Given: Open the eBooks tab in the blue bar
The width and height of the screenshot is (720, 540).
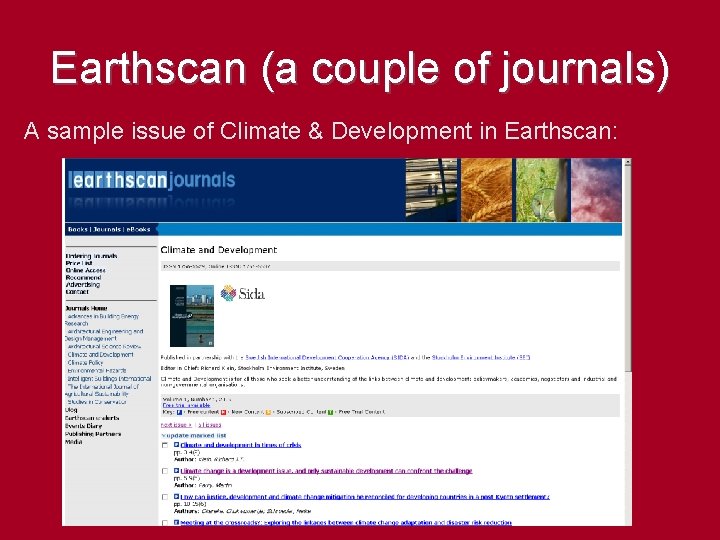Looking at the screenshot, I should click(x=139, y=229).
